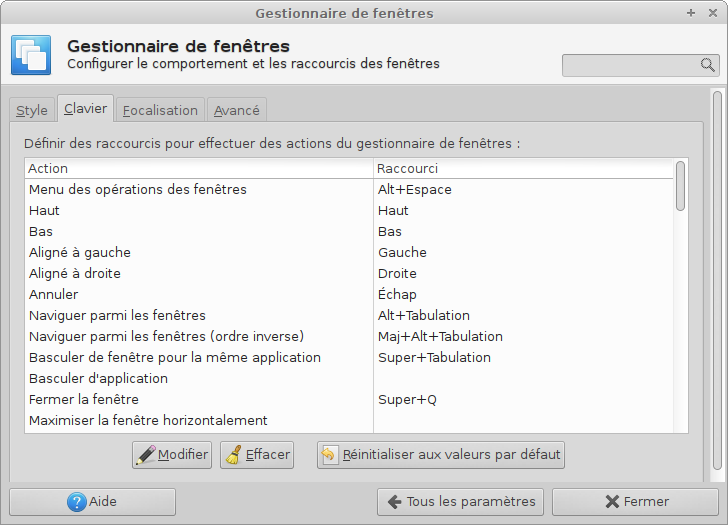Click the Modifier button
Image resolution: width=728 pixels, height=525 pixels.
(x=172, y=454)
